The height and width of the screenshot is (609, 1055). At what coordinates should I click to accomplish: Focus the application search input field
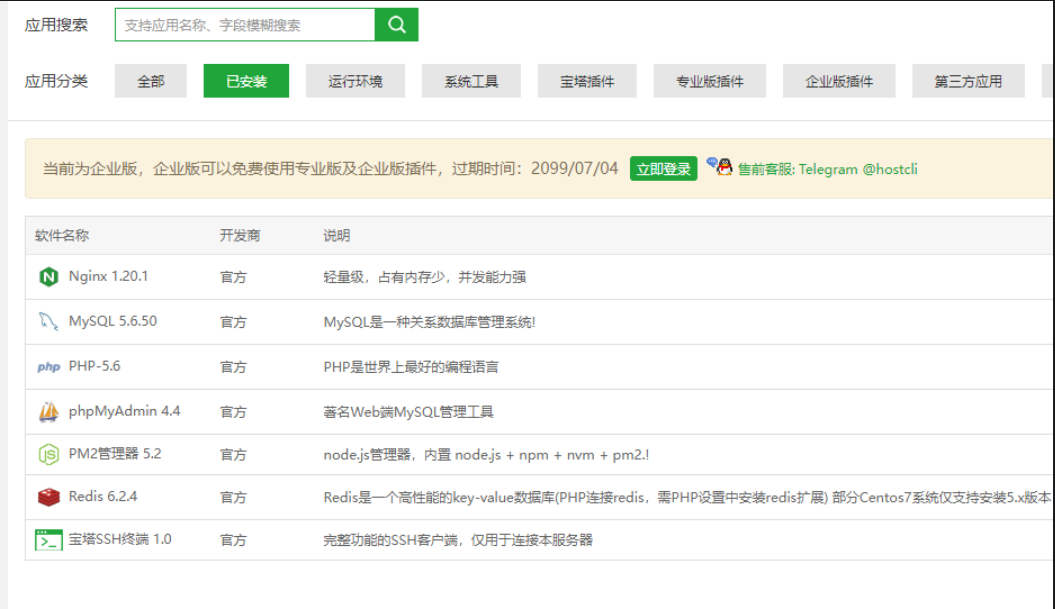(245, 25)
